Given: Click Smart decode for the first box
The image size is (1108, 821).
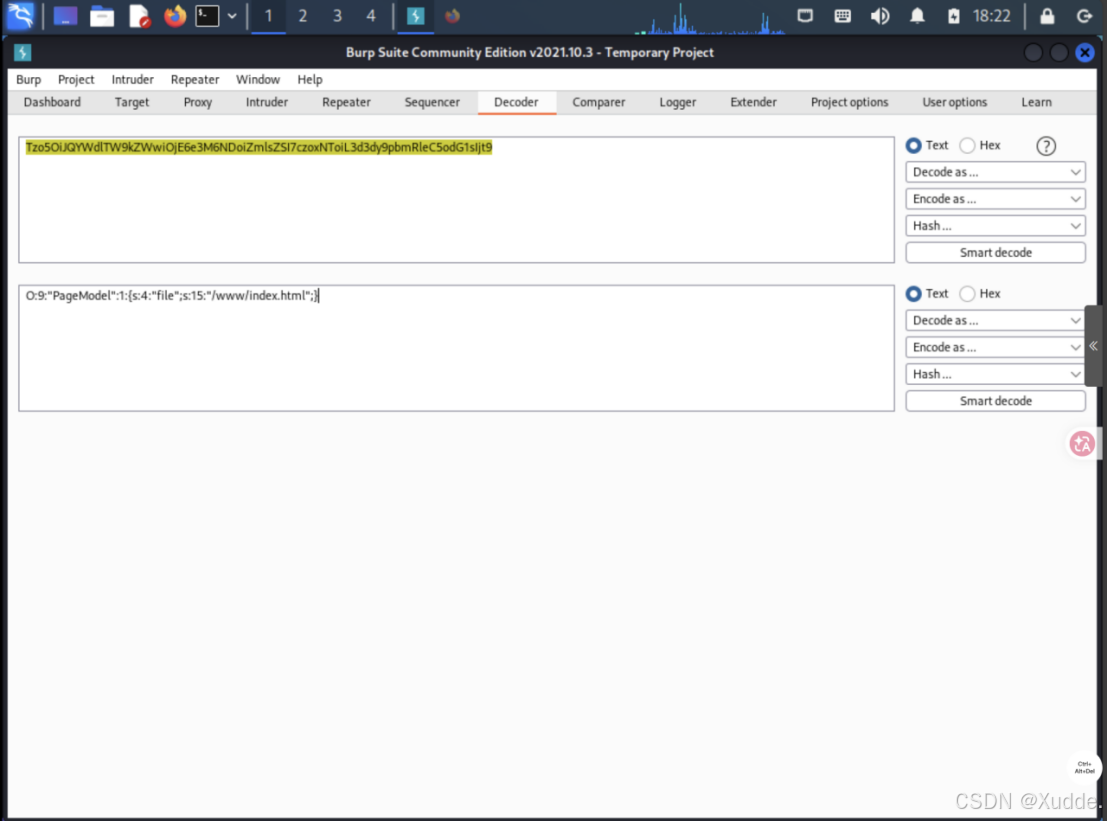Looking at the screenshot, I should point(996,252).
